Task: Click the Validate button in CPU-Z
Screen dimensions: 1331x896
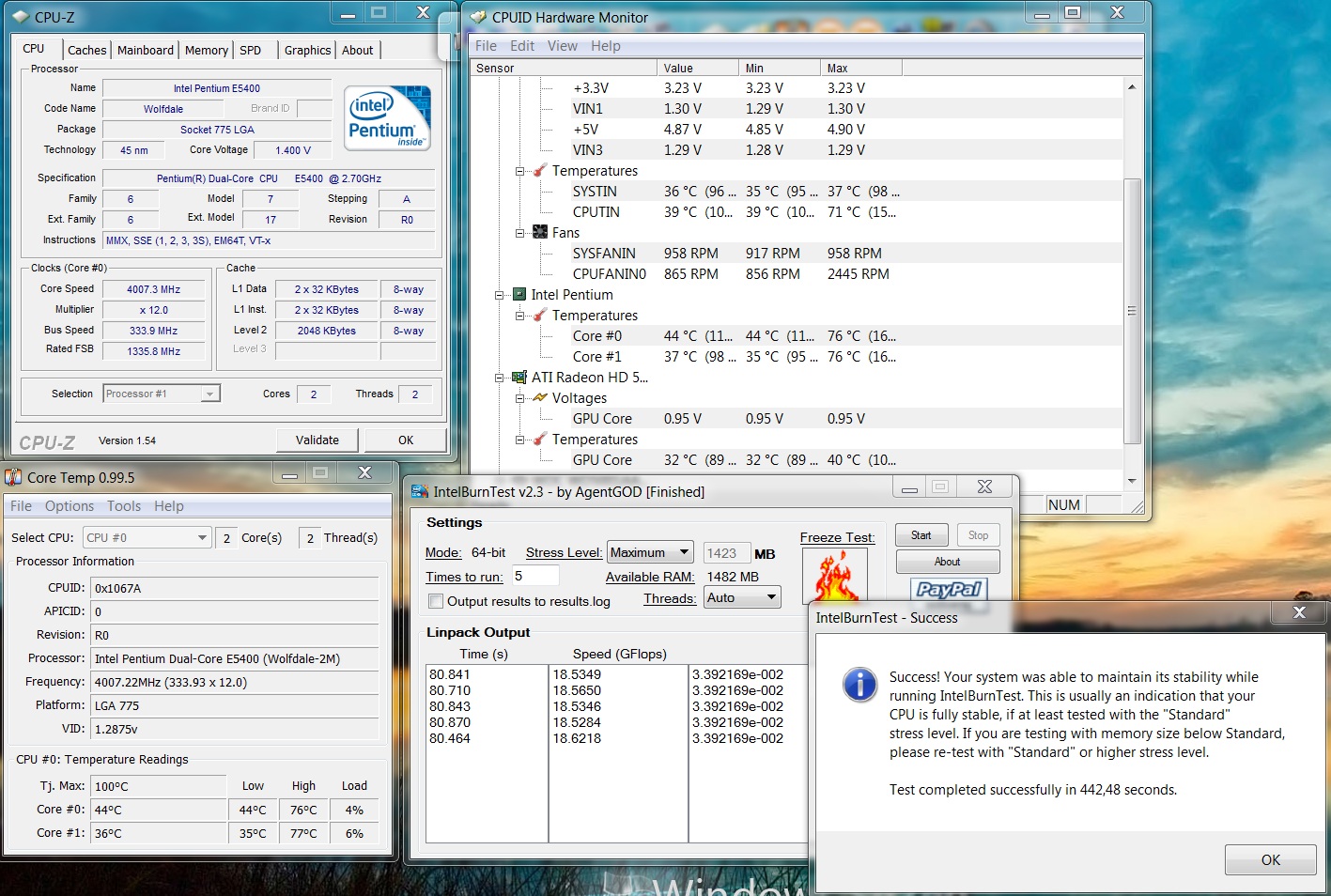Action: (x=317, y=440)
